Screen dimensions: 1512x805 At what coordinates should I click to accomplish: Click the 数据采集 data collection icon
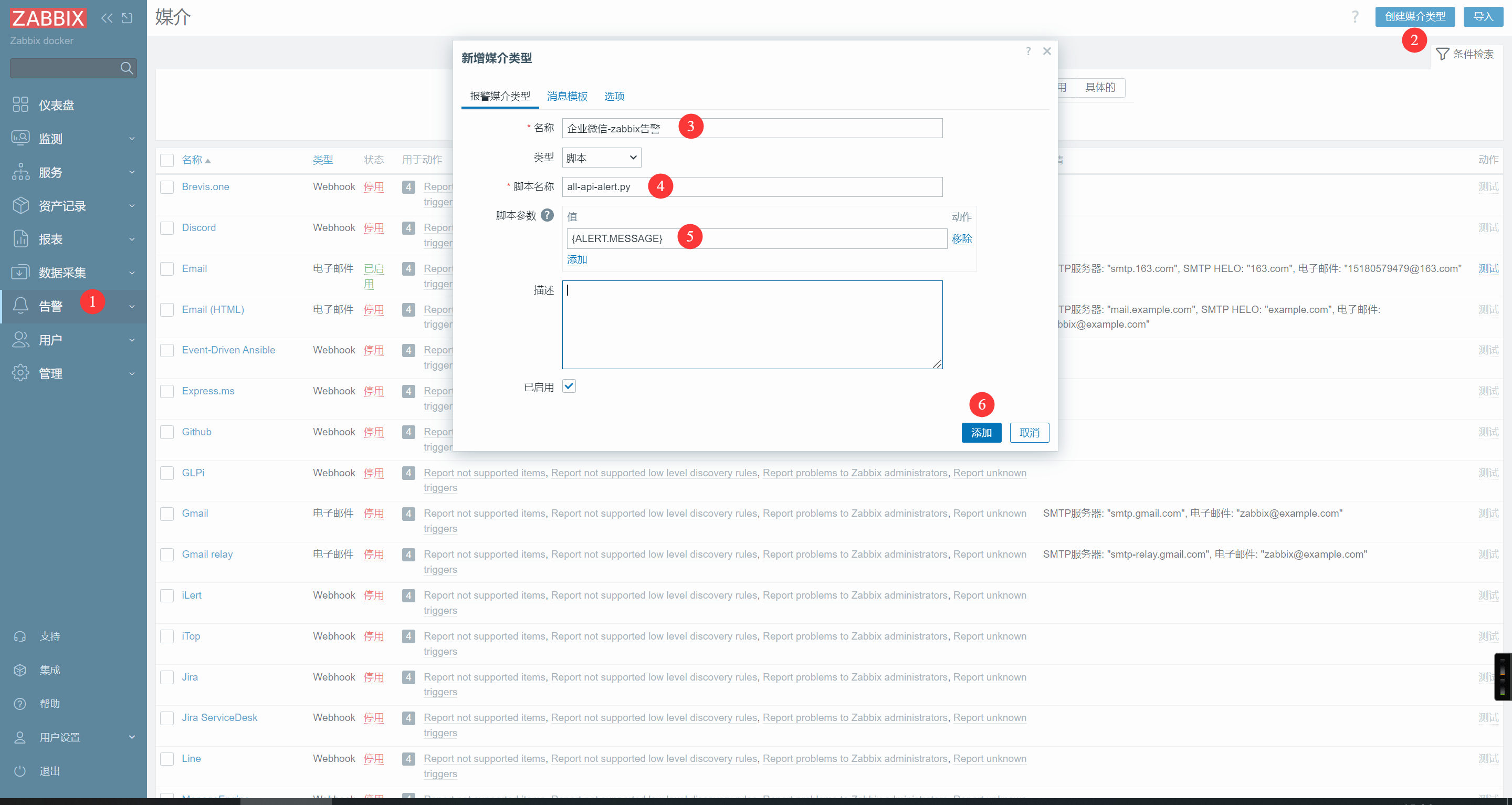coord(20,273)
